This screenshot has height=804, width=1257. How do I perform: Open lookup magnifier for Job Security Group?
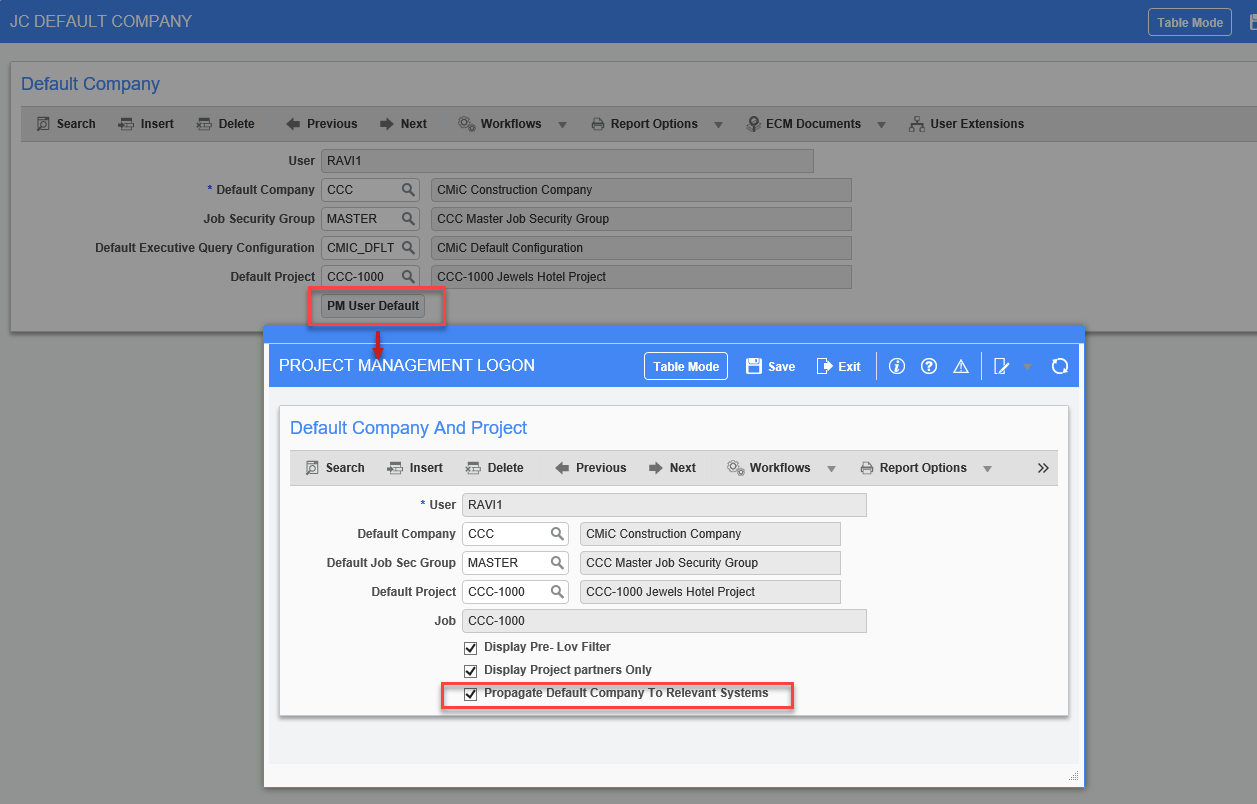point(408,219)
